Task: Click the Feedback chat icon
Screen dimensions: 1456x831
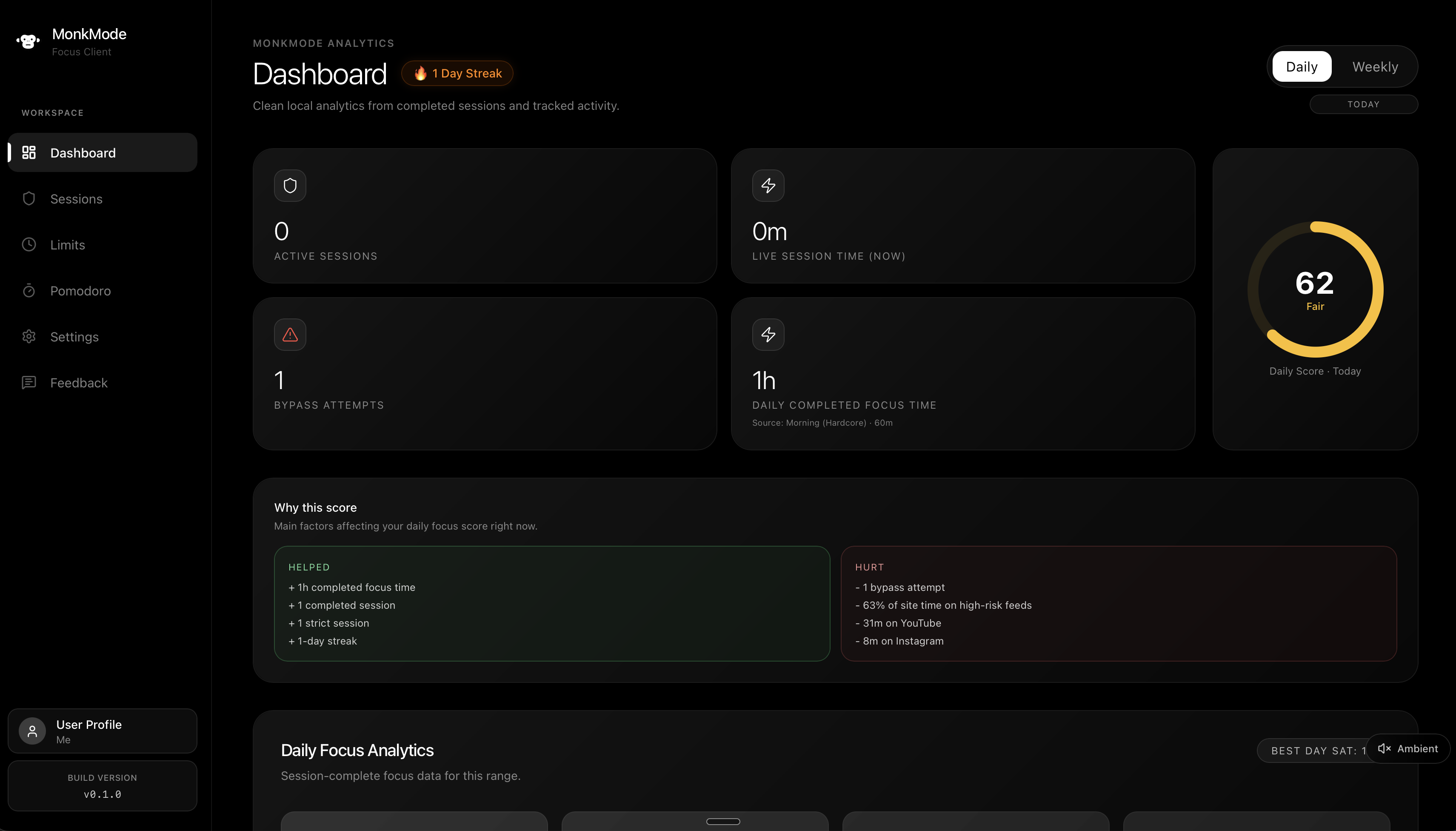Action: click(x=29, y=382)
